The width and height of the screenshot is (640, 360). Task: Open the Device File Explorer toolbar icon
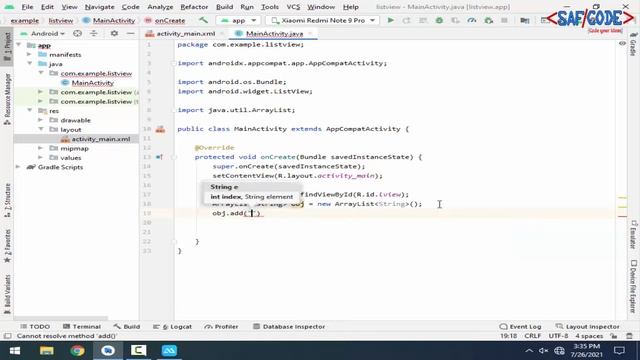click(x=525, y=20)
